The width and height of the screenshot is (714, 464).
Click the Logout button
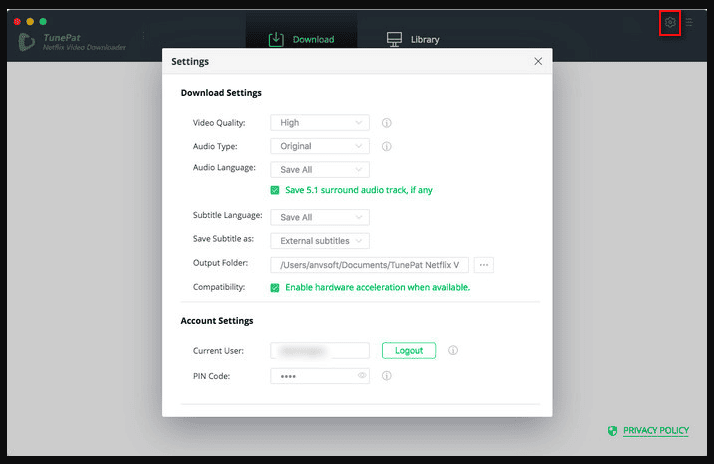click(x=408, y=350)
